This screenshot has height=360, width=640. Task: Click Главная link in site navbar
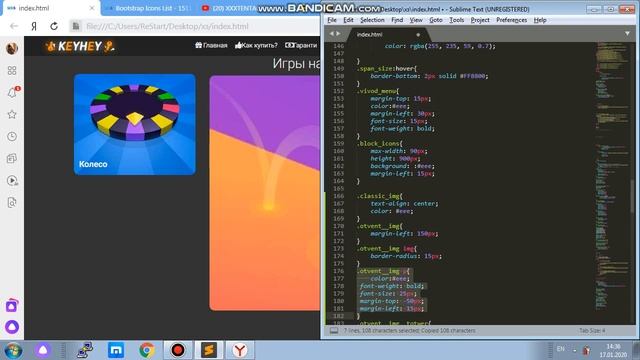pyautogui.click(x=211, y=45)
